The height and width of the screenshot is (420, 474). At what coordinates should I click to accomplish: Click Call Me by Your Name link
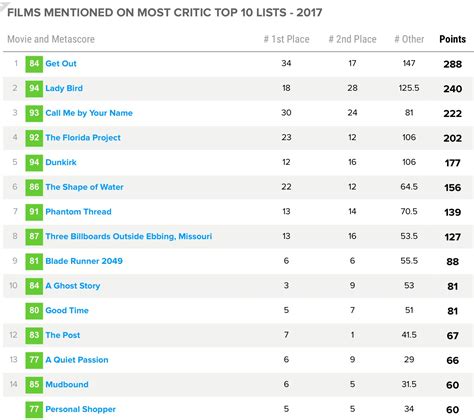89,113
